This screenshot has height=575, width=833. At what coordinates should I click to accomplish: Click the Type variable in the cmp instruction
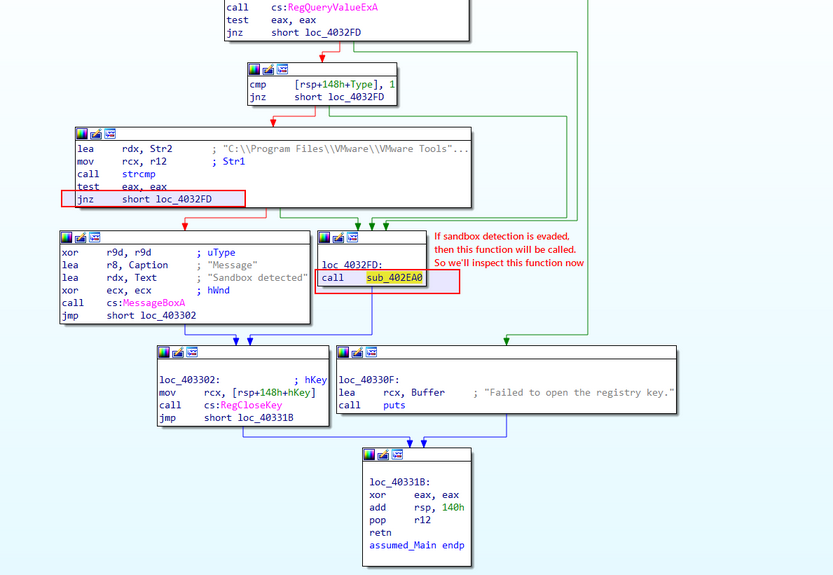point(361,84)
